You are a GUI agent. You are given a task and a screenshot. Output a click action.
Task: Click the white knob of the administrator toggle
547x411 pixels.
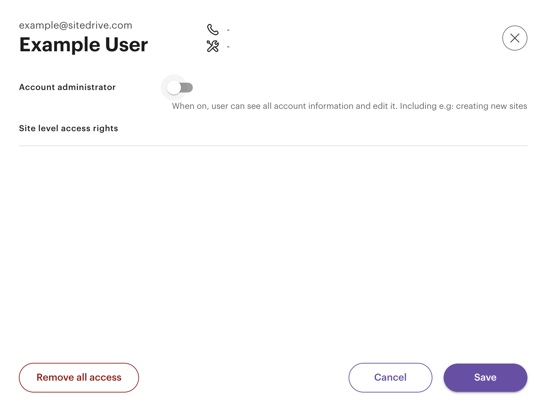[173, 88]
